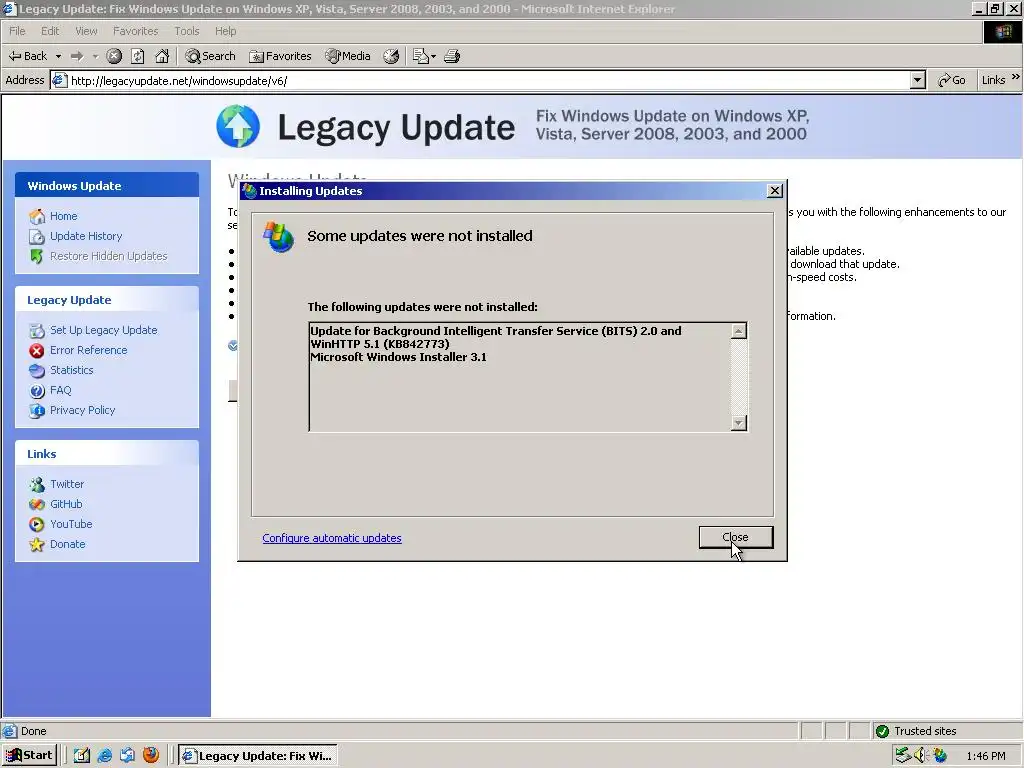Open the Back history dropdown arrow
The height and width of the screenshot is (768, 1024).
click(x=58, y=56)
